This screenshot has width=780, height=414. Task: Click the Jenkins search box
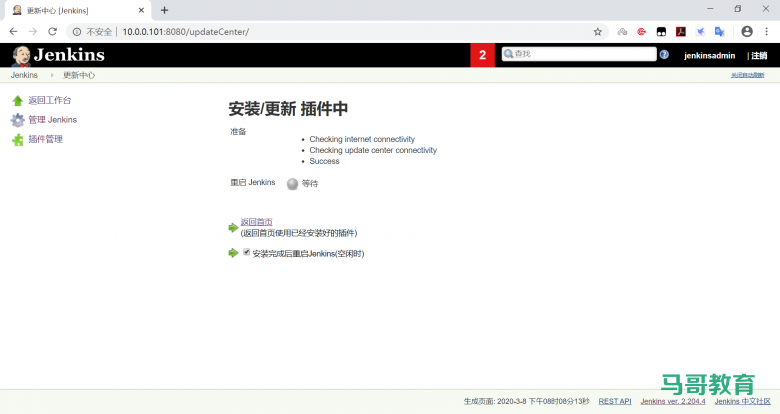click(579, 54)
